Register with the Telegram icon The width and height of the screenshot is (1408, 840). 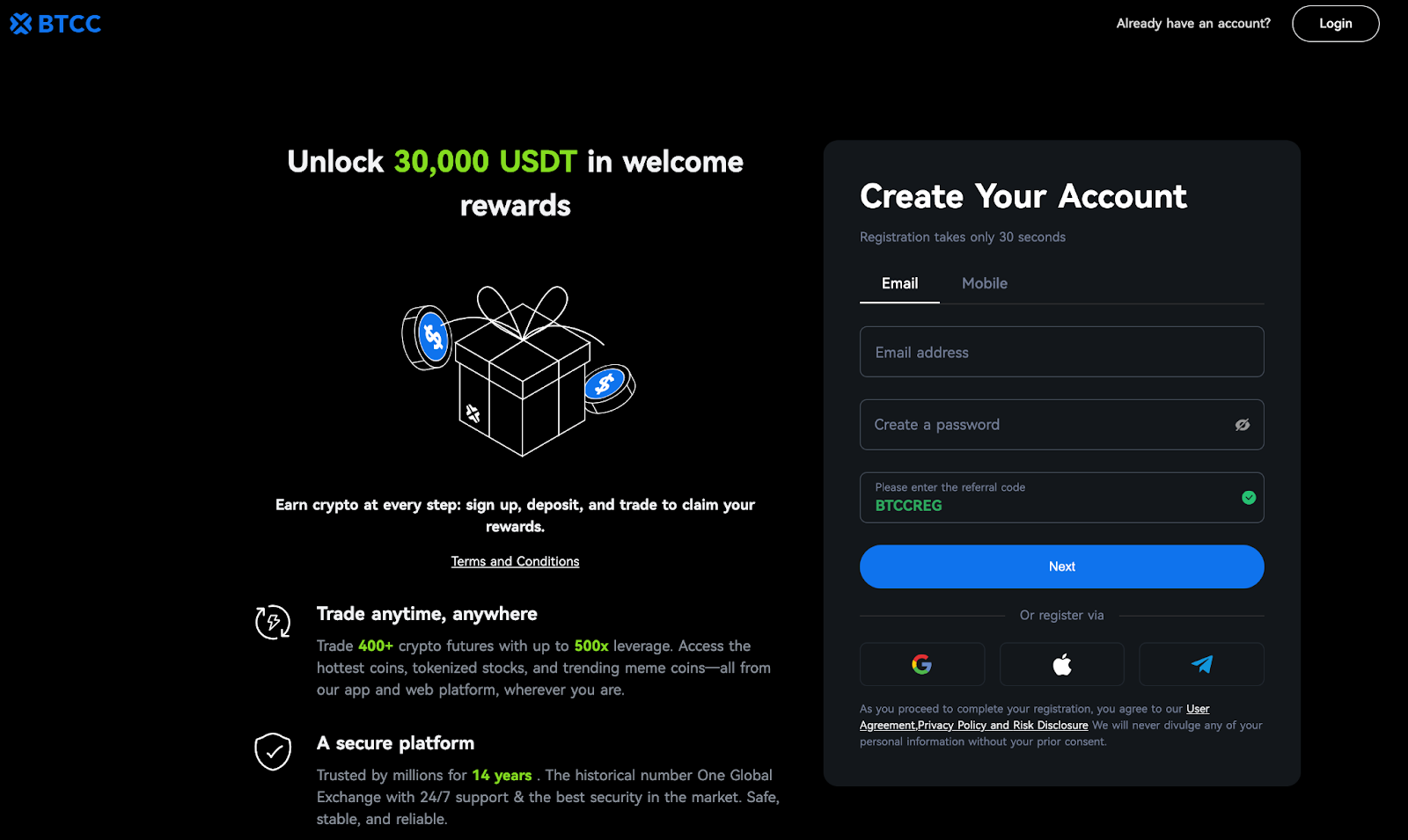[1201, 664]
